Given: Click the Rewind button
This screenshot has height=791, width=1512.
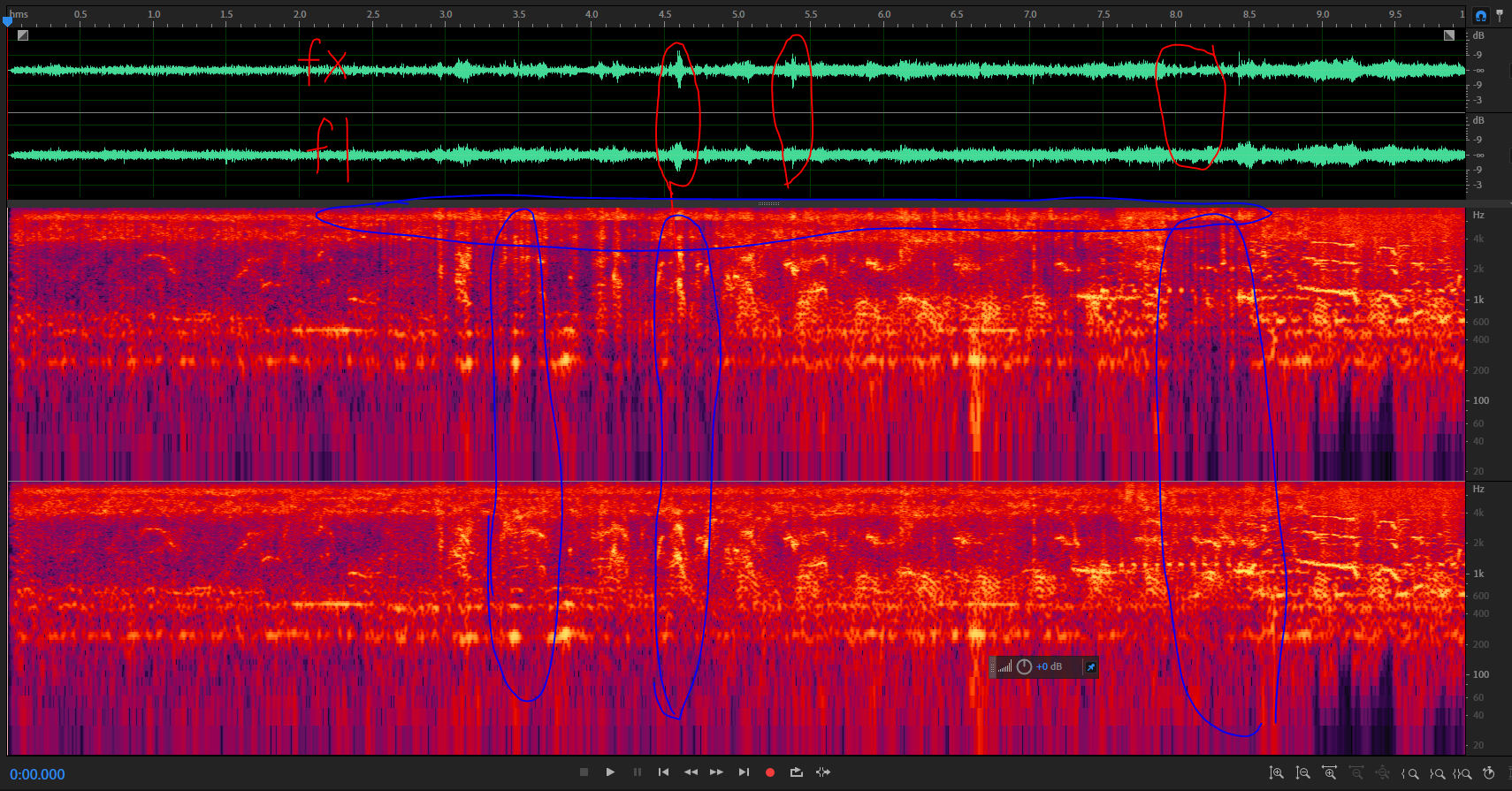Looking at the screenshot, I should (691, 772).
